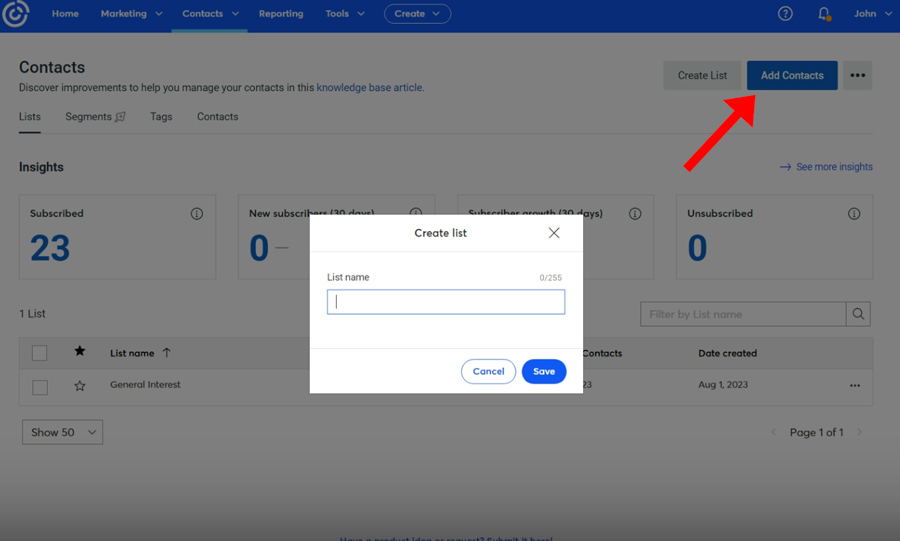
Task: Click the See more insights arrow icon
Action: [785, 167]
